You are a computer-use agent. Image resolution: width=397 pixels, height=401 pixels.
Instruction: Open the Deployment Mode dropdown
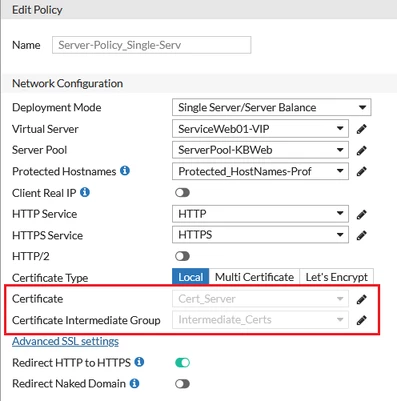coord(272,107)
